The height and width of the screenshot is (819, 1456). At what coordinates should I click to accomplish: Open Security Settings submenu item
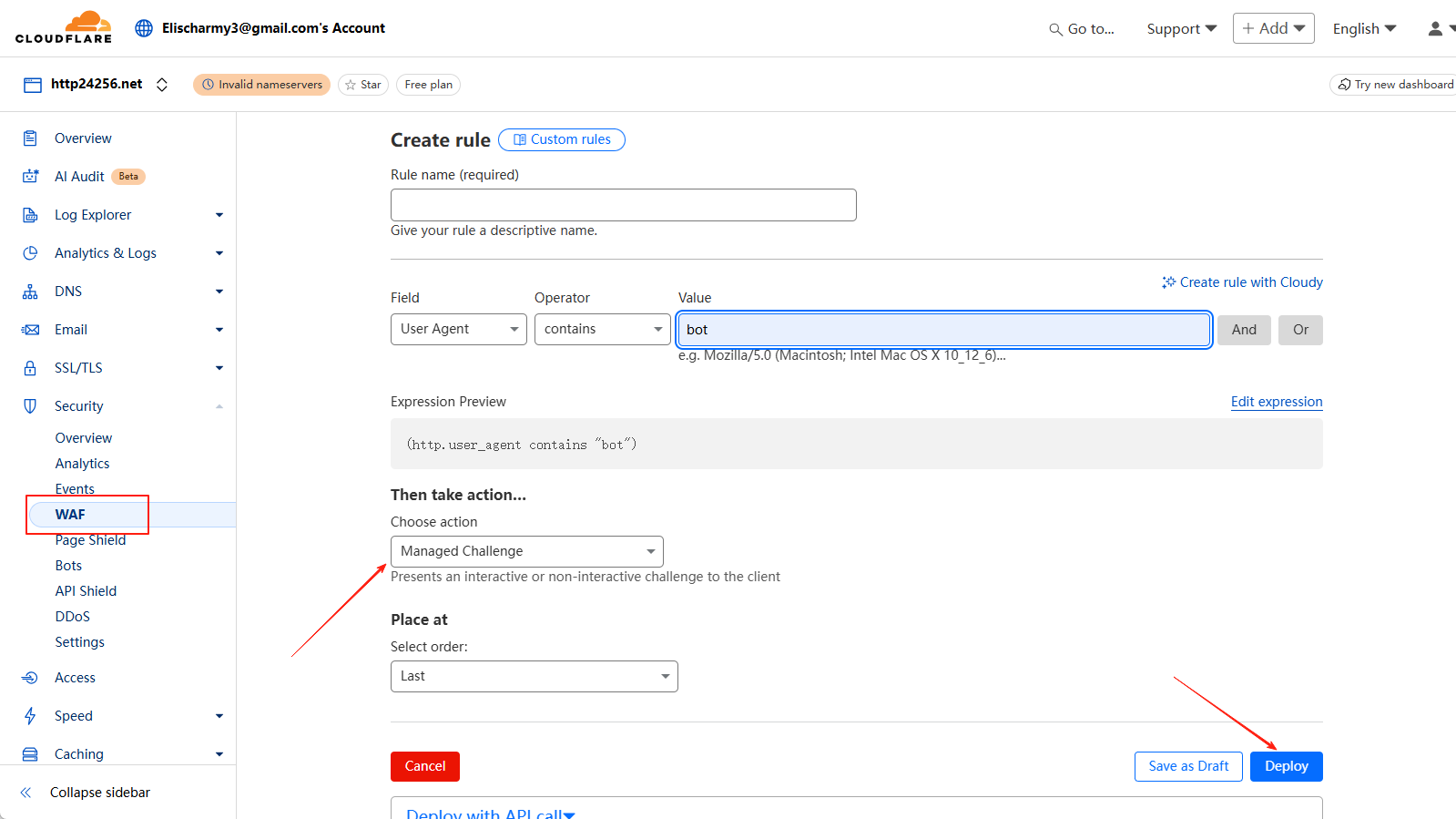(x=79, y=642)
